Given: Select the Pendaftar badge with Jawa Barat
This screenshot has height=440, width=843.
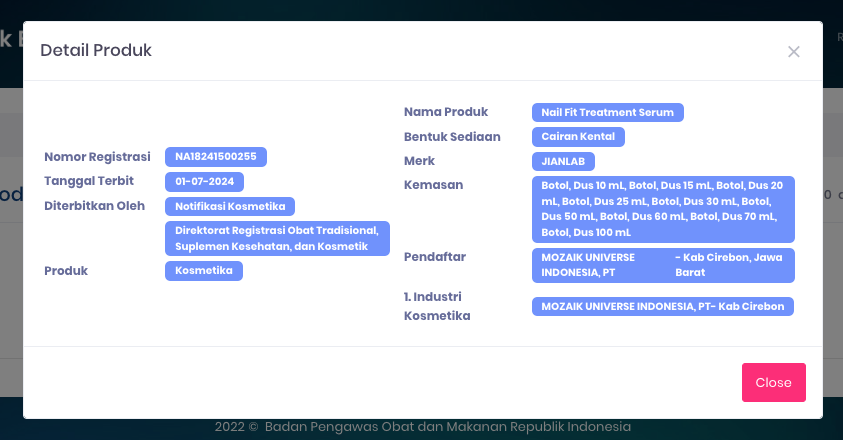Looking at the screenshot, I should [663, 265].
